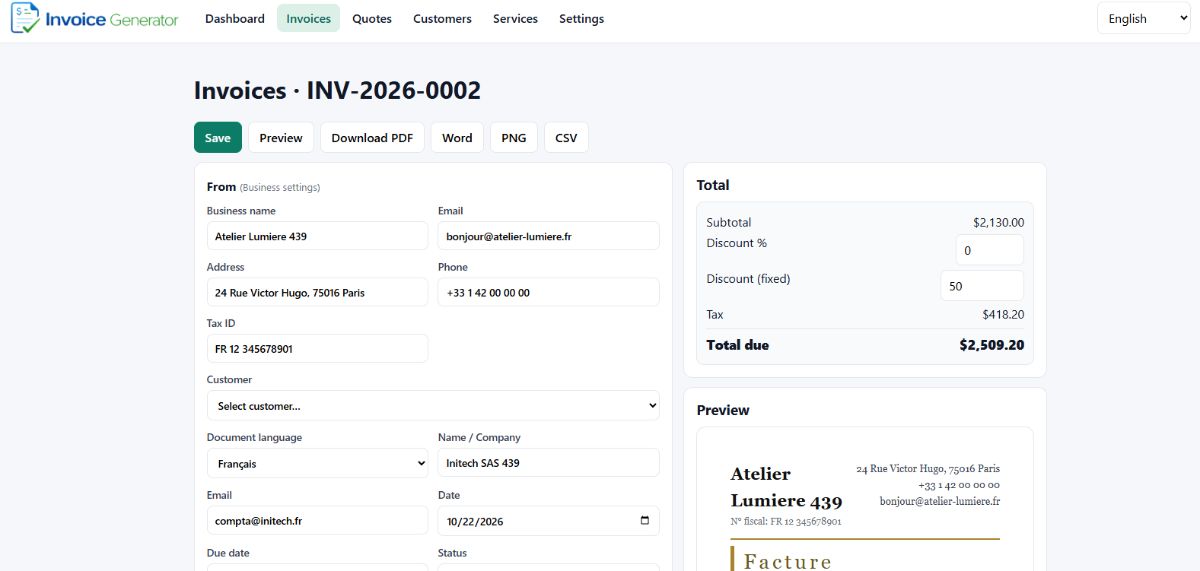This screenshot has height=571, width=1200.
Task: Edit the Tax ID field
Action: pyautogui.click(x=317, y=348)
